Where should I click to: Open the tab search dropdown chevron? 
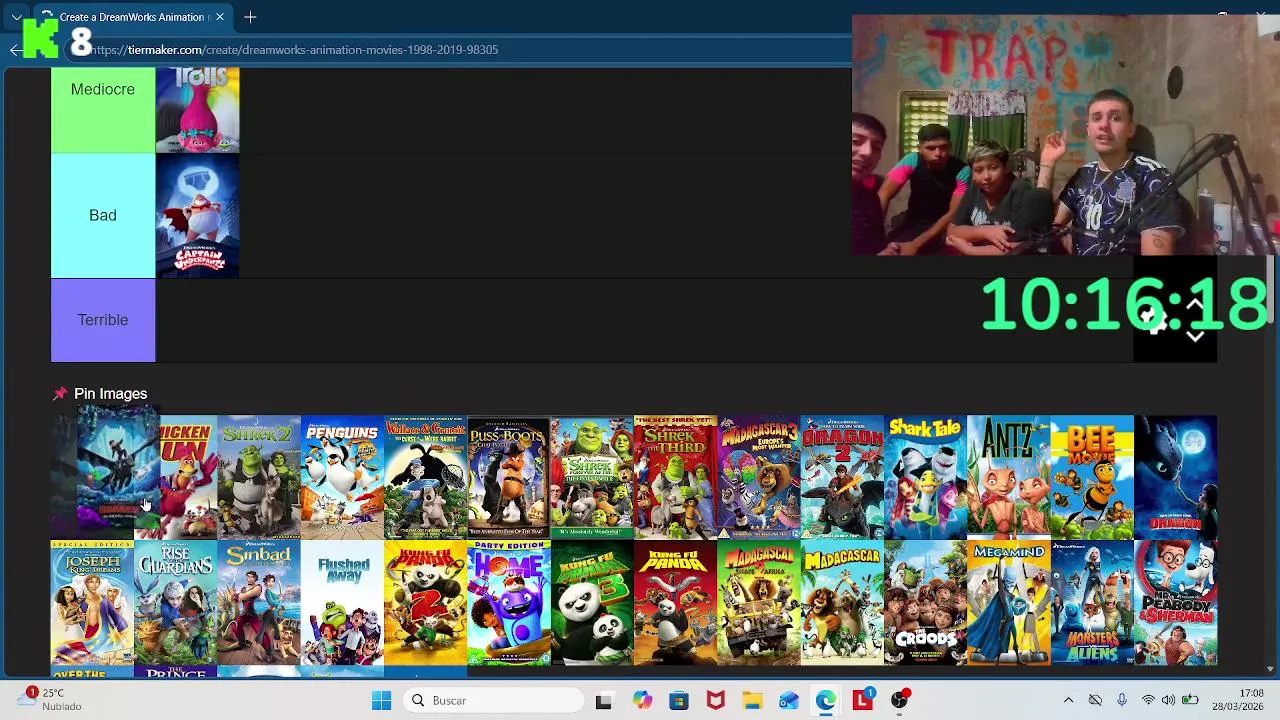click(x=16, y=17)
